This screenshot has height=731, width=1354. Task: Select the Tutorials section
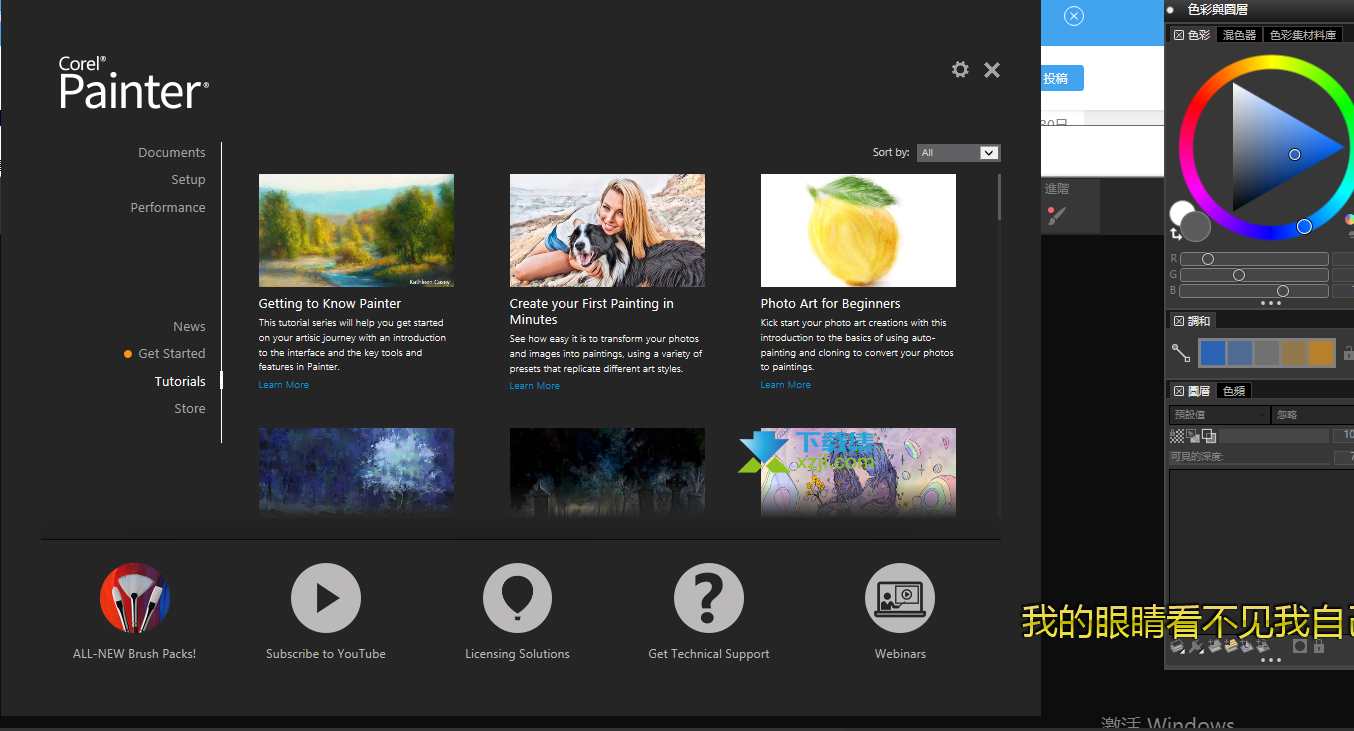coord(180,381)
